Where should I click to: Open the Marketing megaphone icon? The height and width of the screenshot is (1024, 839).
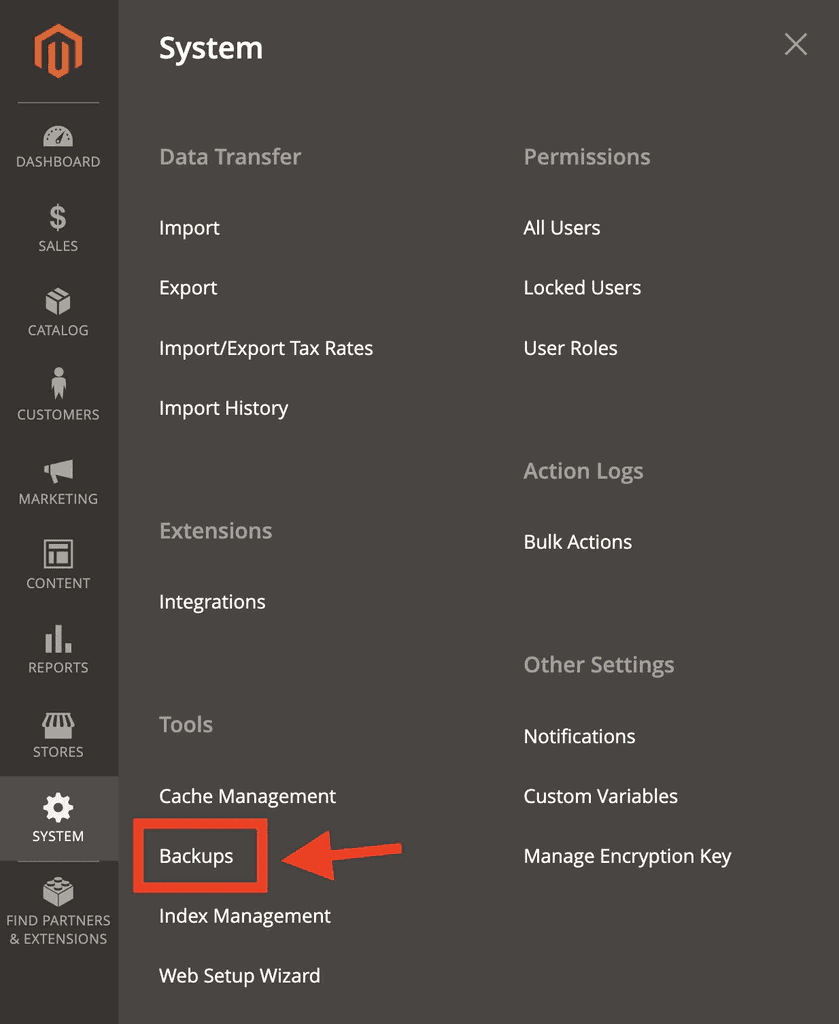pos(58,480)
